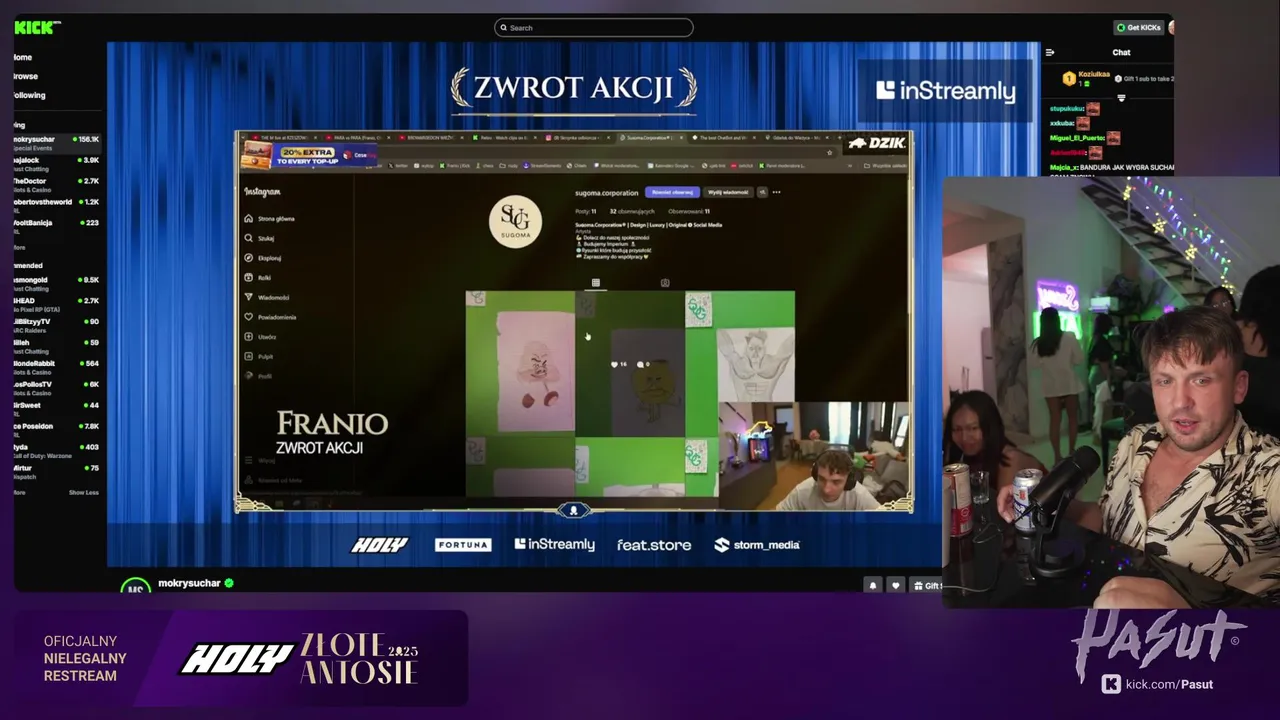Screen dimensions: 1280x720
Task: Click the Get KICKs button
Action: click(1139, 27)
